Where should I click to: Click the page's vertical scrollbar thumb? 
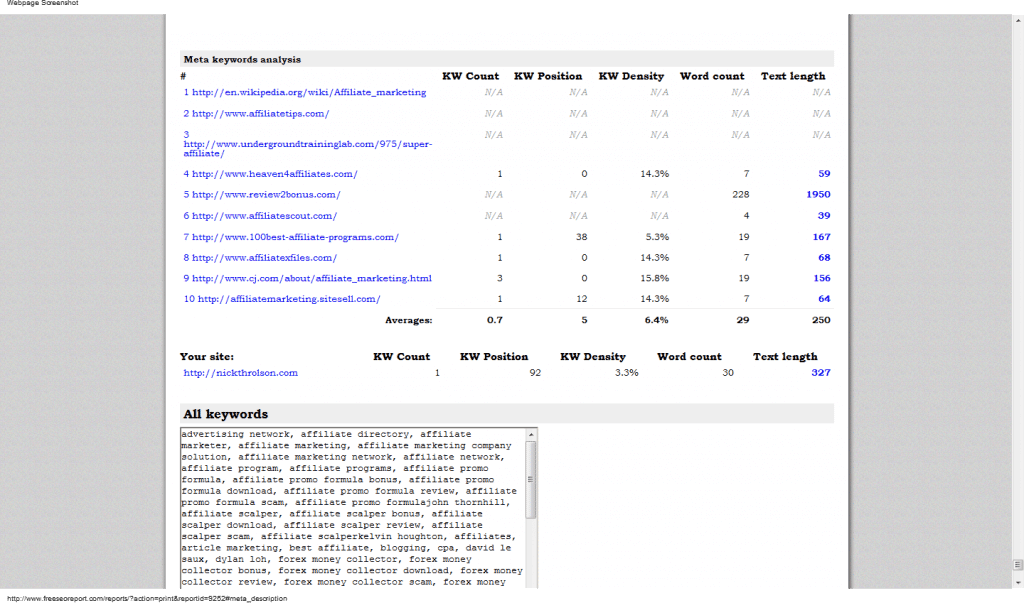pos(1017,564)
